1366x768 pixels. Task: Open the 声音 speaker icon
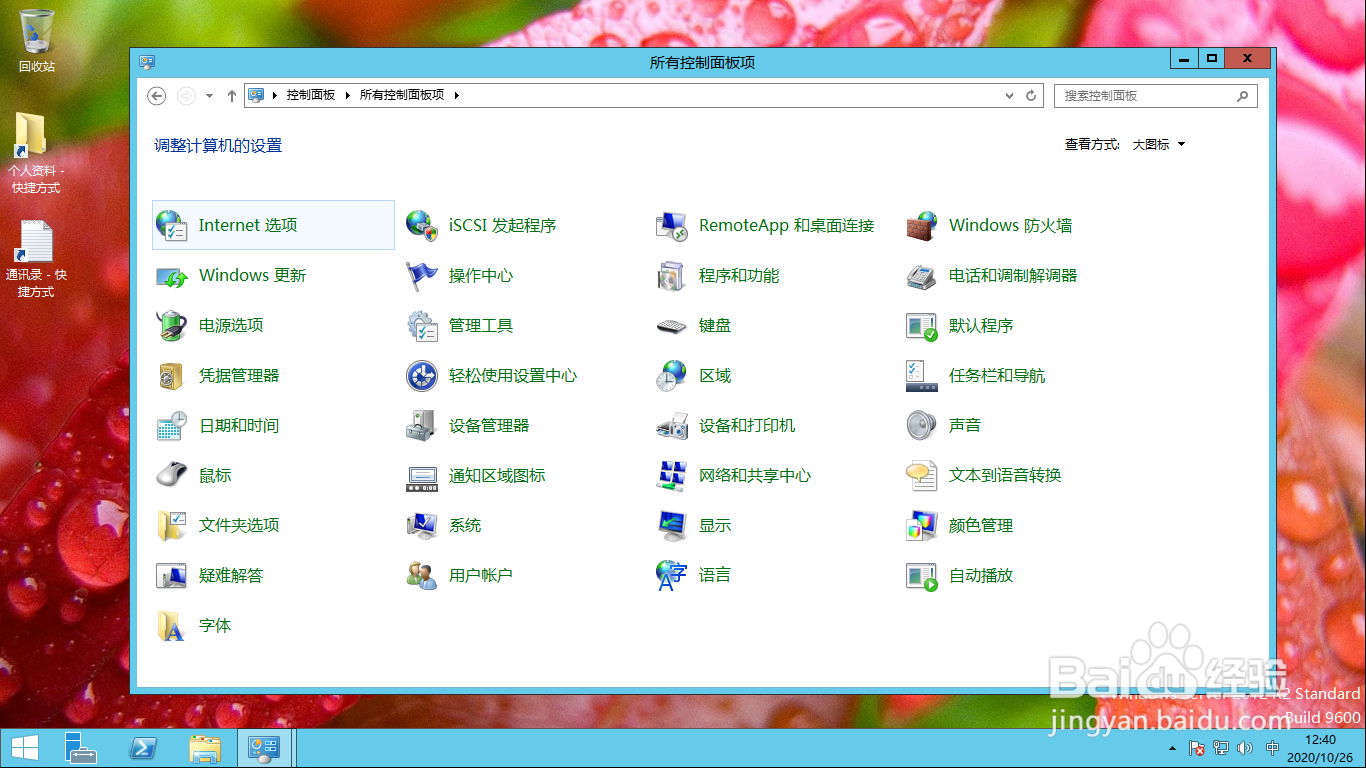click(922, 426)
